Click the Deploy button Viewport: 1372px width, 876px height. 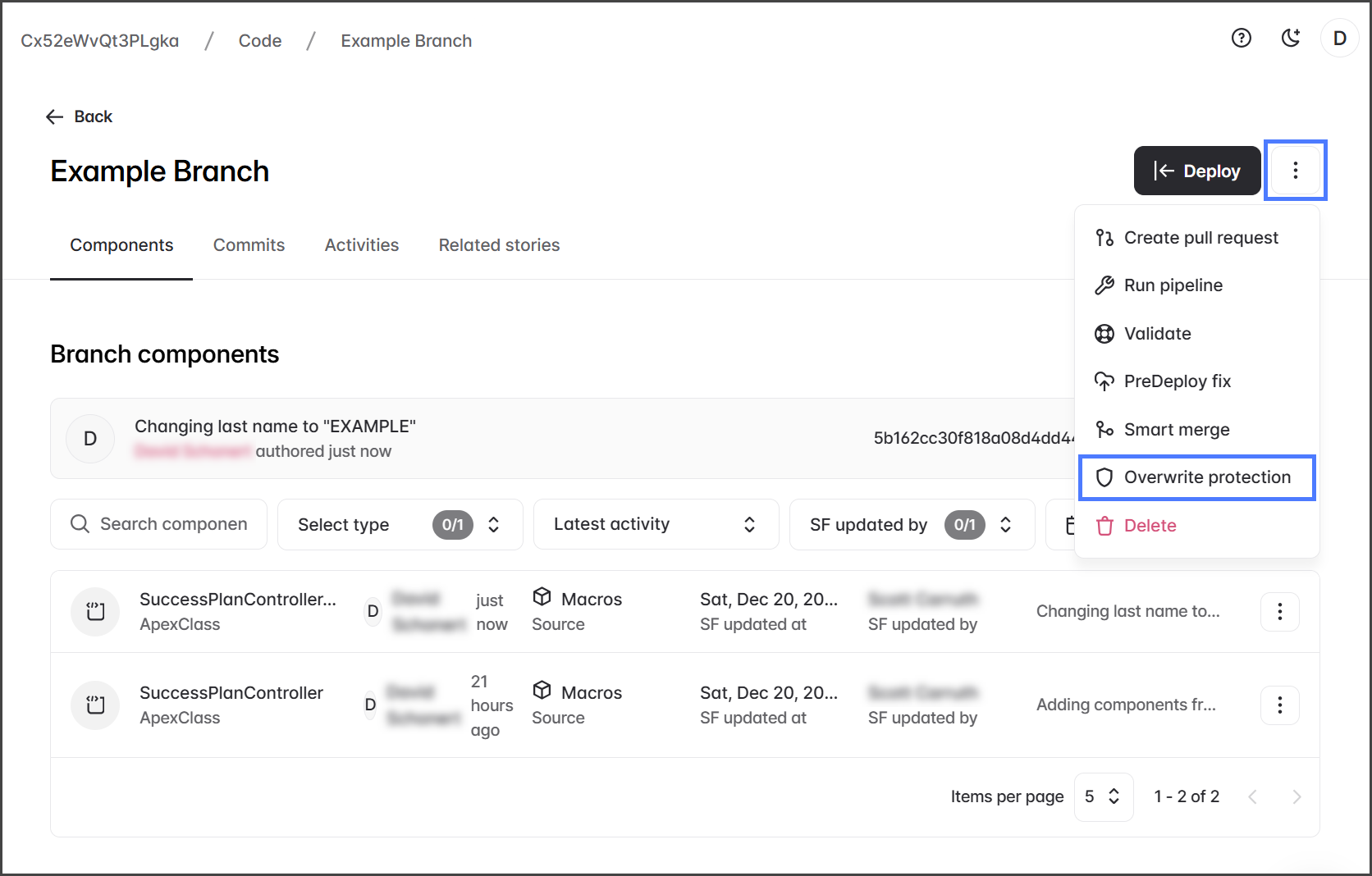(x=1196, y=171)
